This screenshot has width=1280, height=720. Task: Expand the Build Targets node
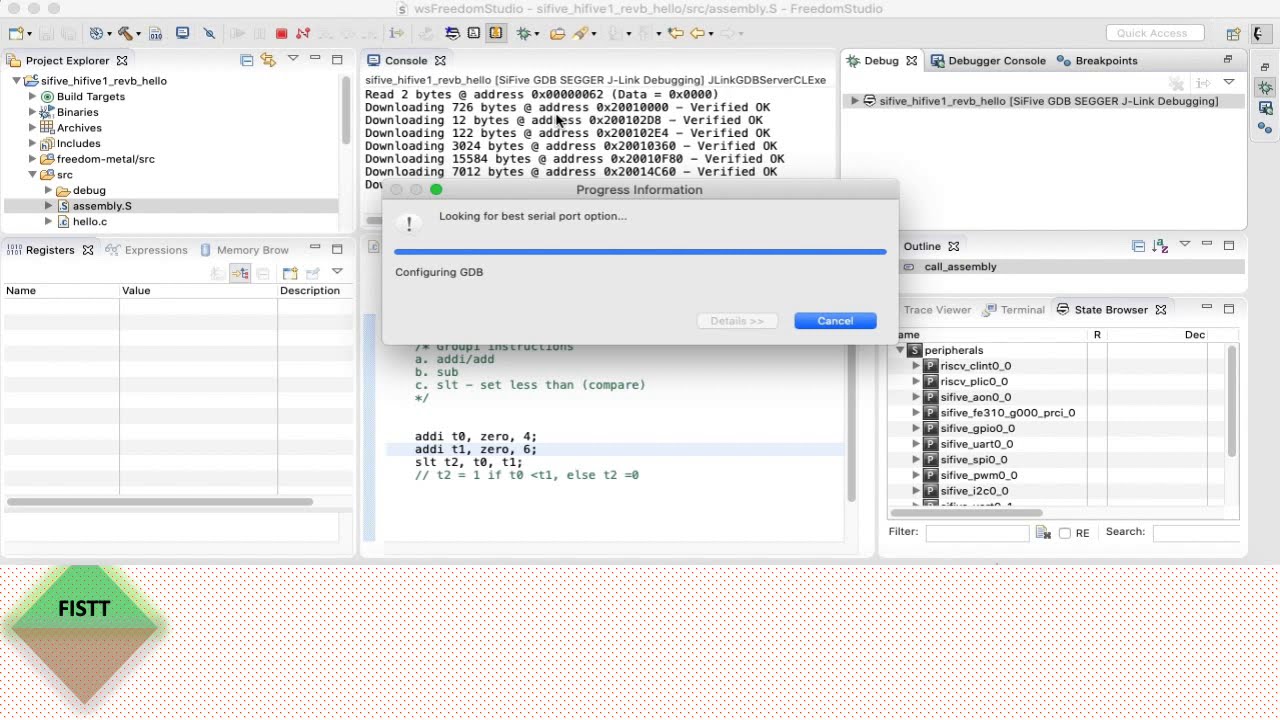point(33,97)
